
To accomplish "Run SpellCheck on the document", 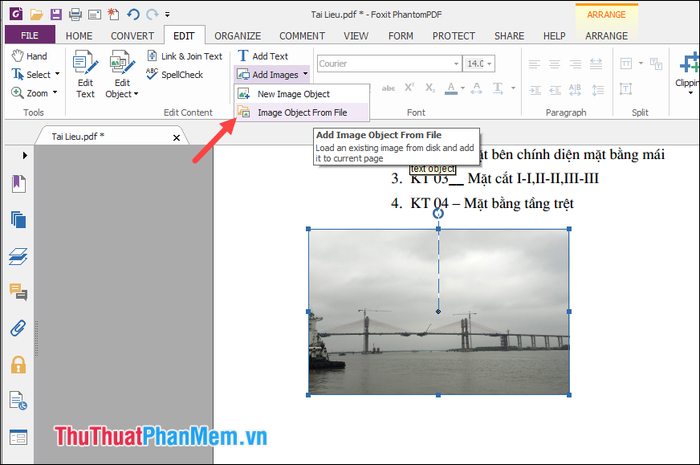I will pyautogui.click(x=175, y=75).
